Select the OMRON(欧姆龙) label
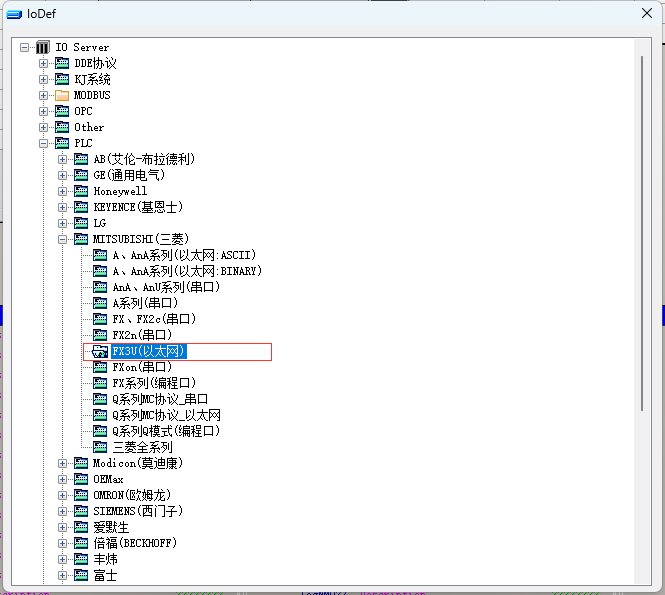Screen dimensions: 665x595 point(132,495)
